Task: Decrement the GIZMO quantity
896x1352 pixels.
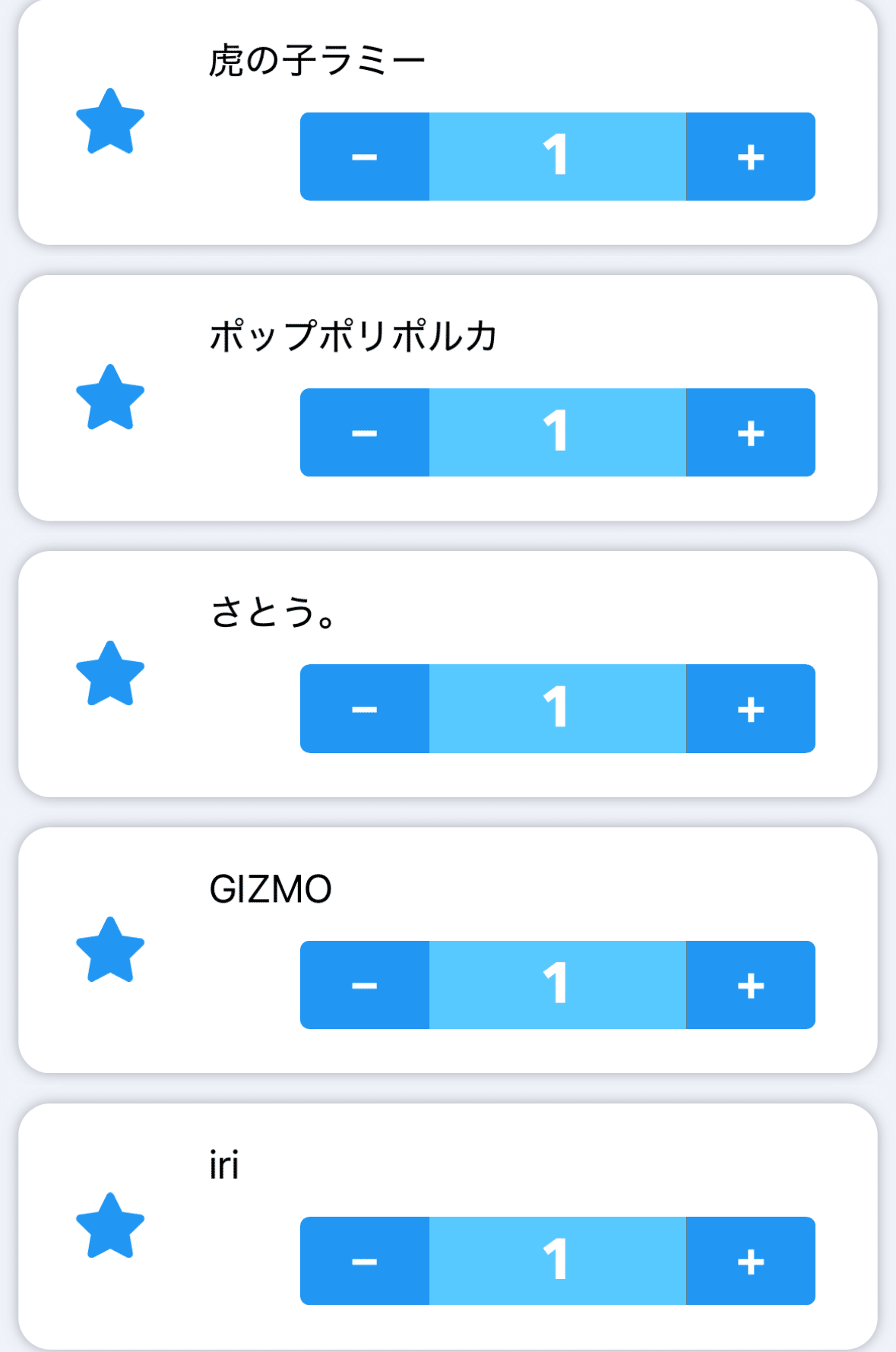Action: point(365,985)
